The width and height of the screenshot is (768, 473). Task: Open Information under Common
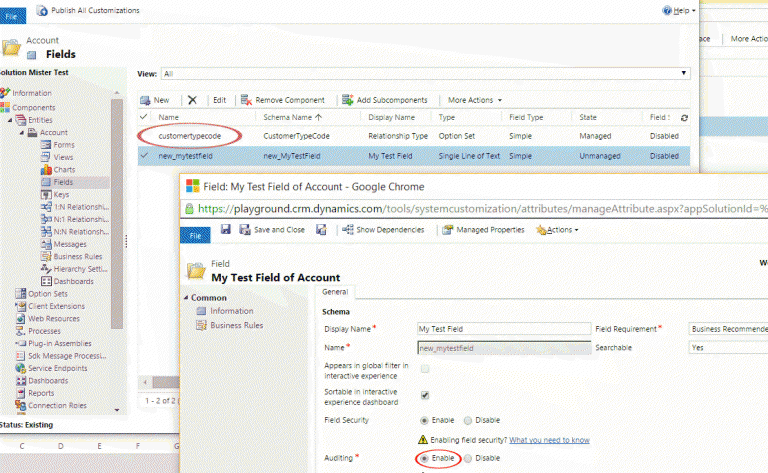pyautogui.click(x=232, y=311)
